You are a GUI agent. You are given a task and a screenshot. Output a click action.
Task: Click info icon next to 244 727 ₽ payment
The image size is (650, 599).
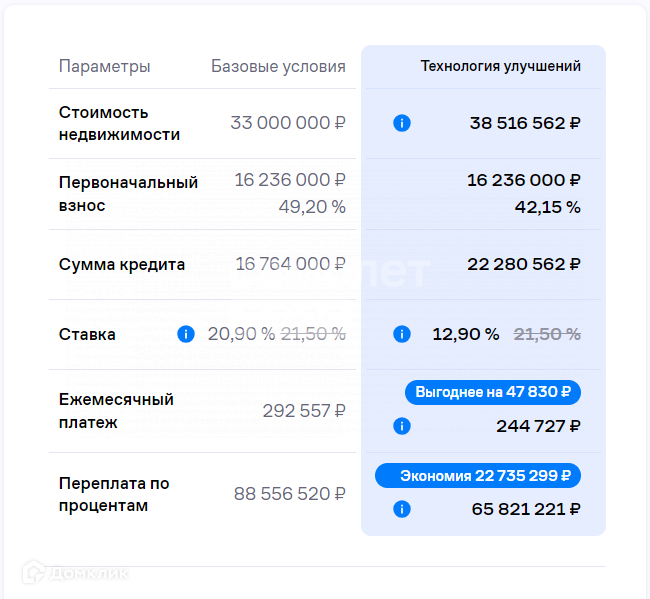click(x=402, y=426)
